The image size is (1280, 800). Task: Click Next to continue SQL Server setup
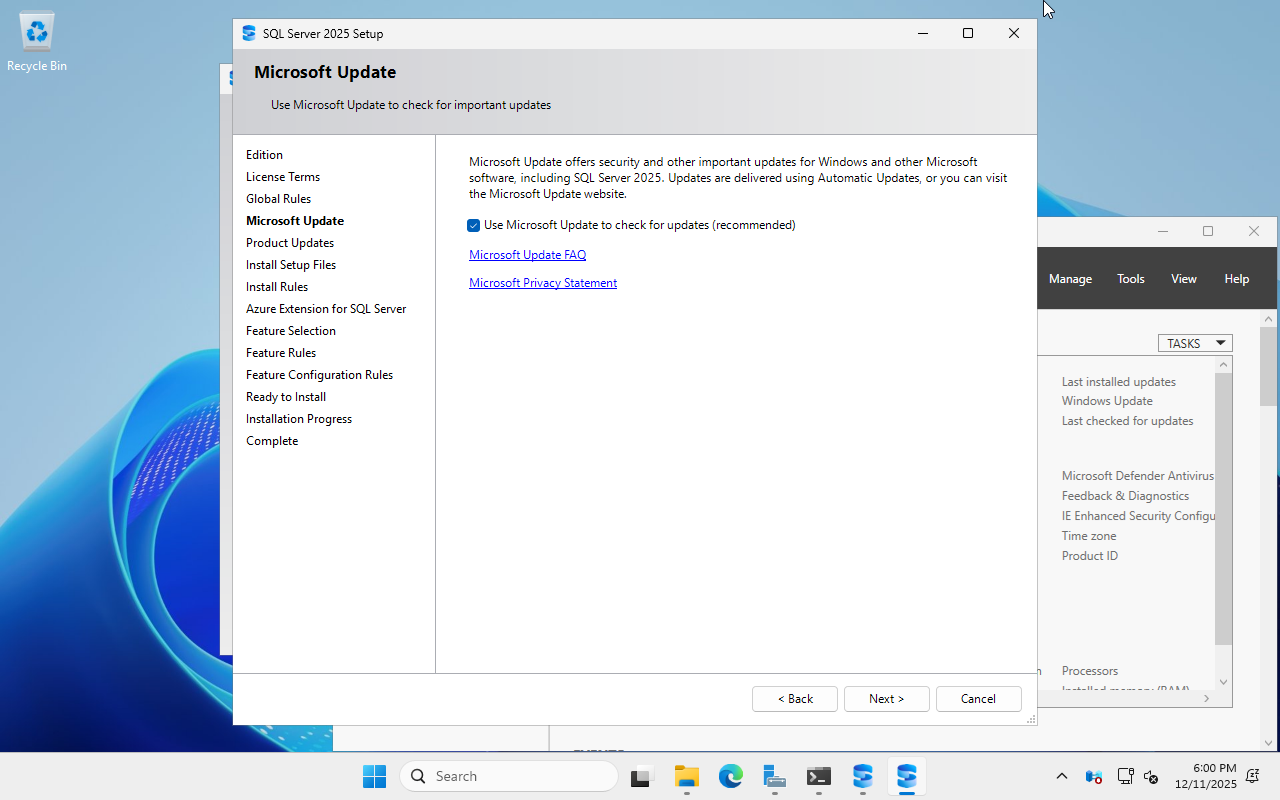886,698
